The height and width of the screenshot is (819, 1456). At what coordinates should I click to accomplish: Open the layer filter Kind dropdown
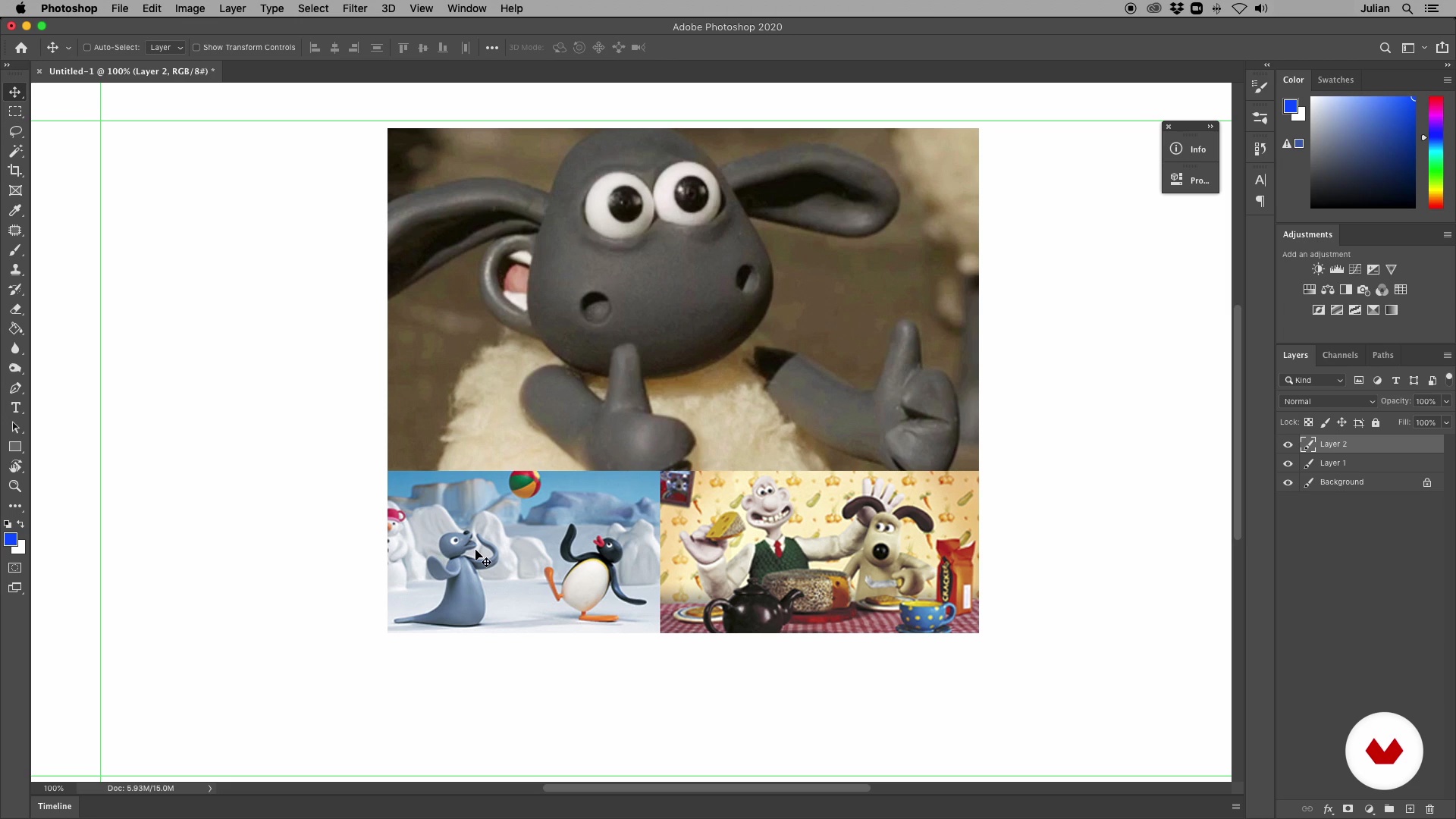point(1313,381)
